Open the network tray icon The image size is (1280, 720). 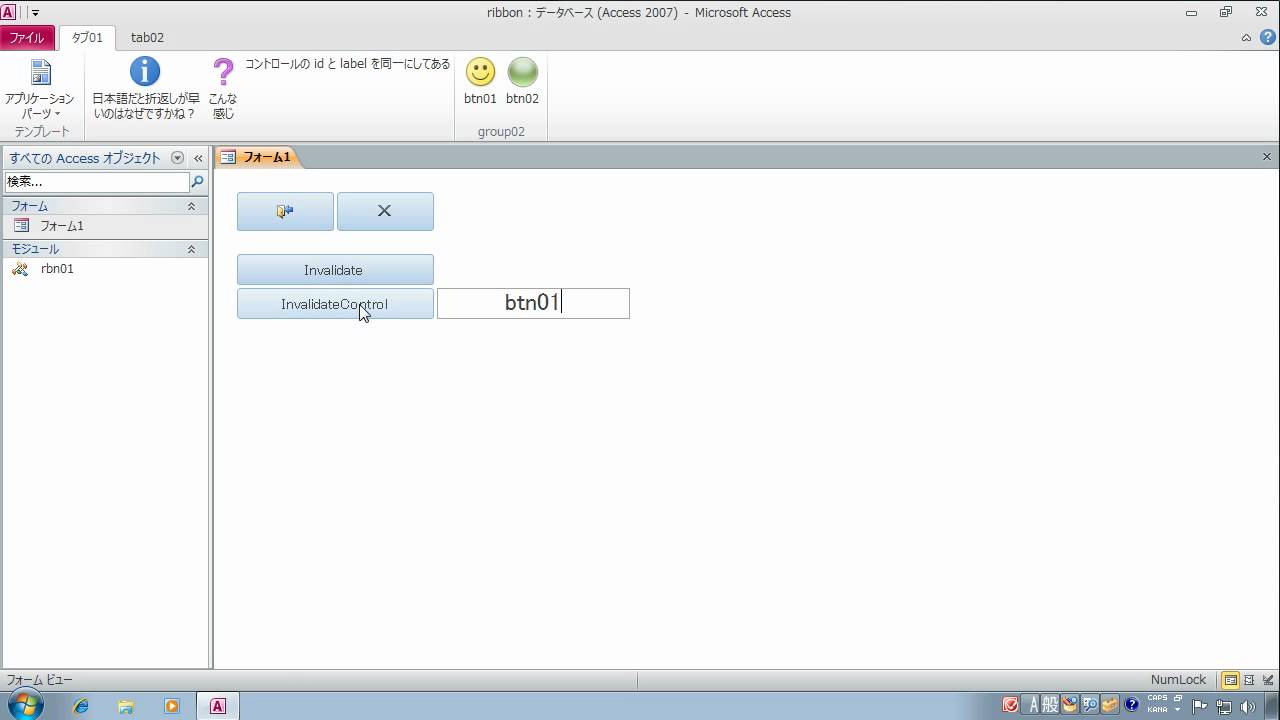1223,706
